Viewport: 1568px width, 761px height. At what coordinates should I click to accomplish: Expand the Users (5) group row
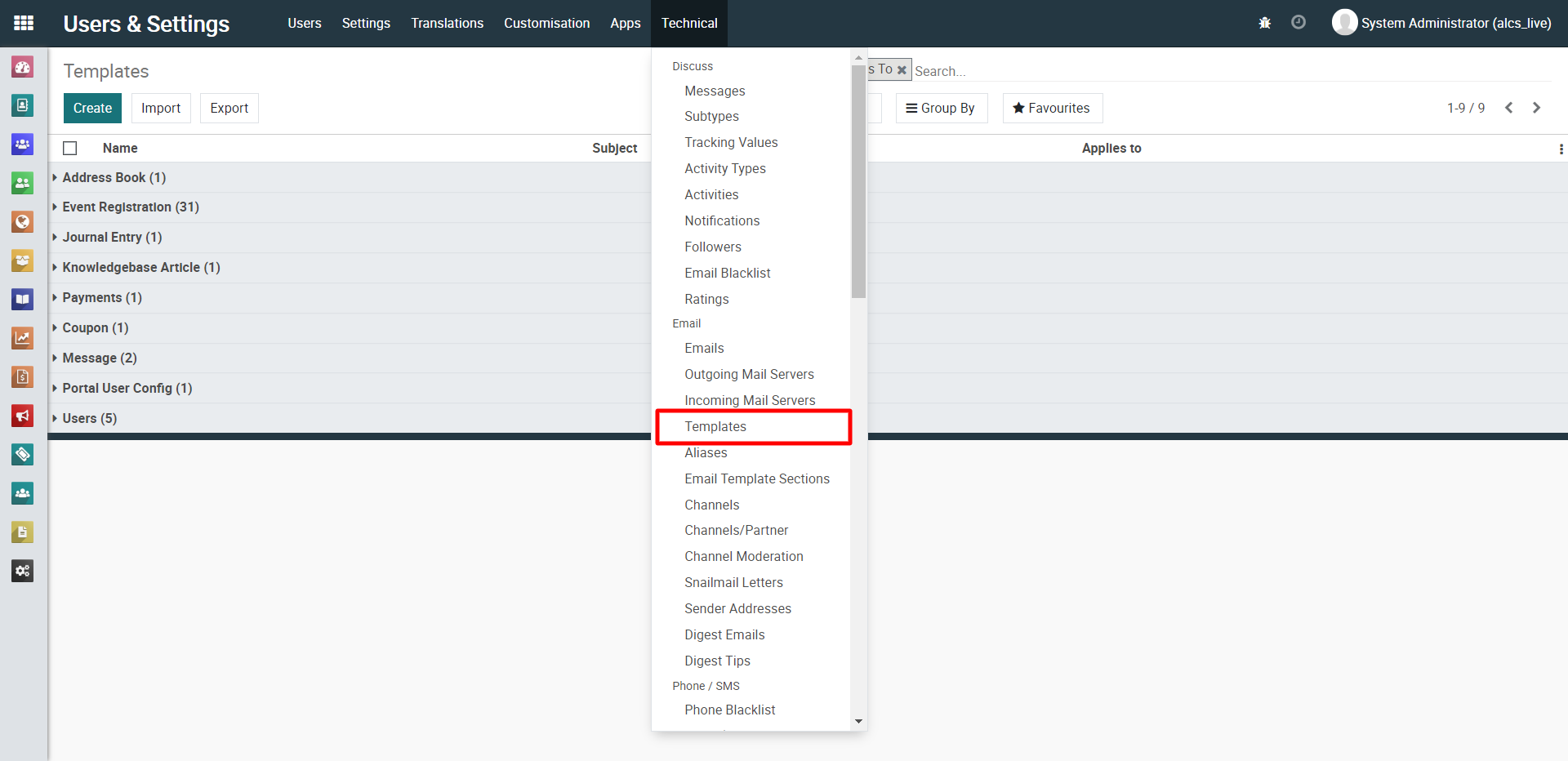[89, 418]
